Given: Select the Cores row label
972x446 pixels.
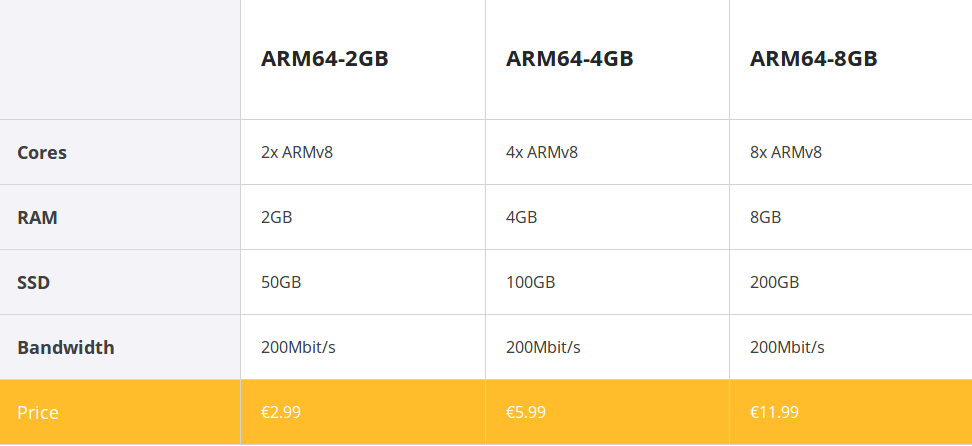Looking at the screenshot, I should click(42, 153).
